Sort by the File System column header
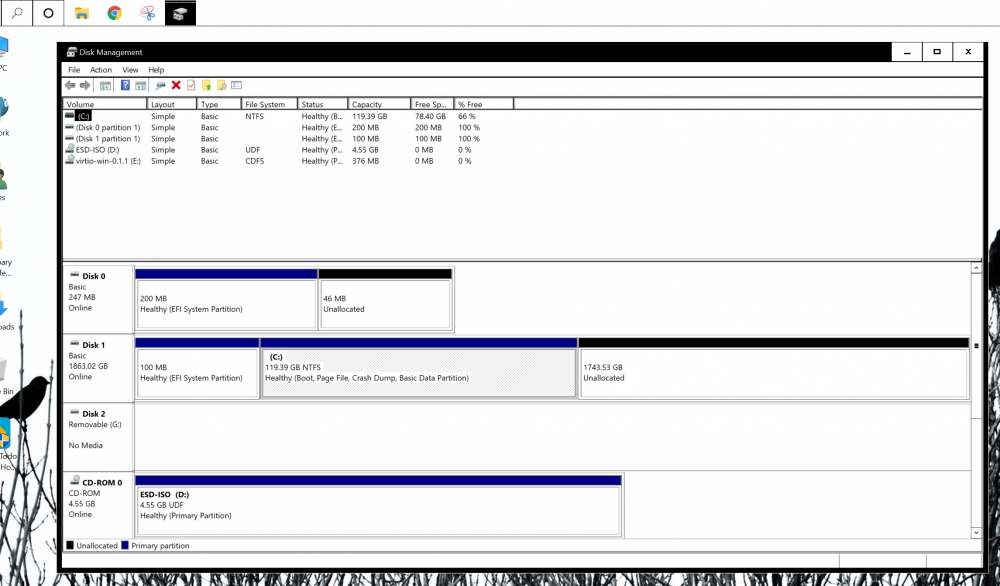1000x586 pixels. [x=270, y=104]
